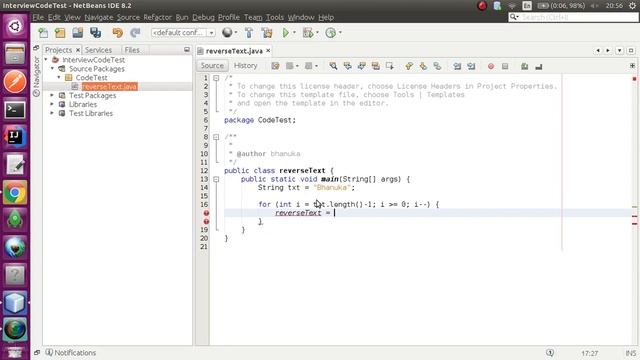Open Debug Project dropdown arrow
The image size is (640, 360).
[317, 33]
